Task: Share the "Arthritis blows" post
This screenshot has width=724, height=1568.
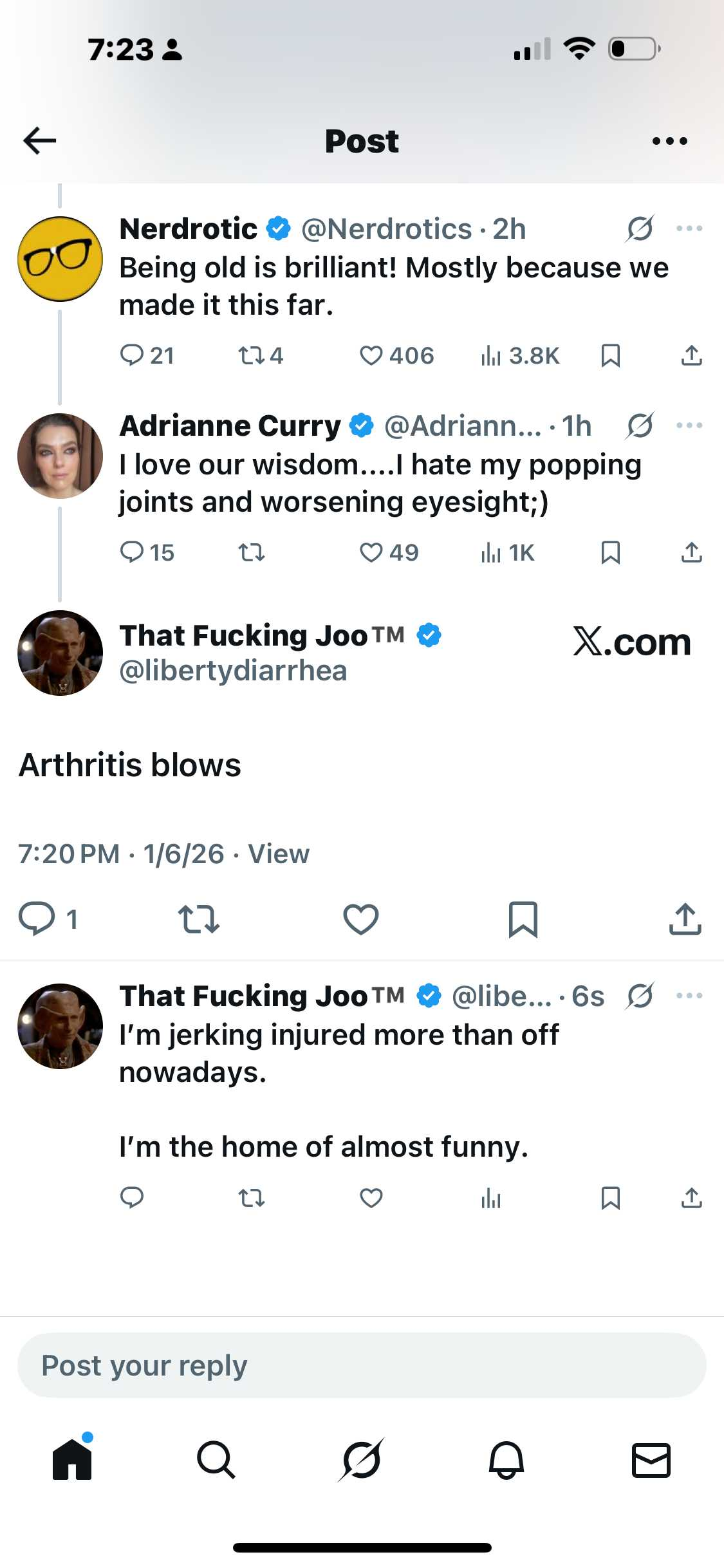Action: pos(685,919)
